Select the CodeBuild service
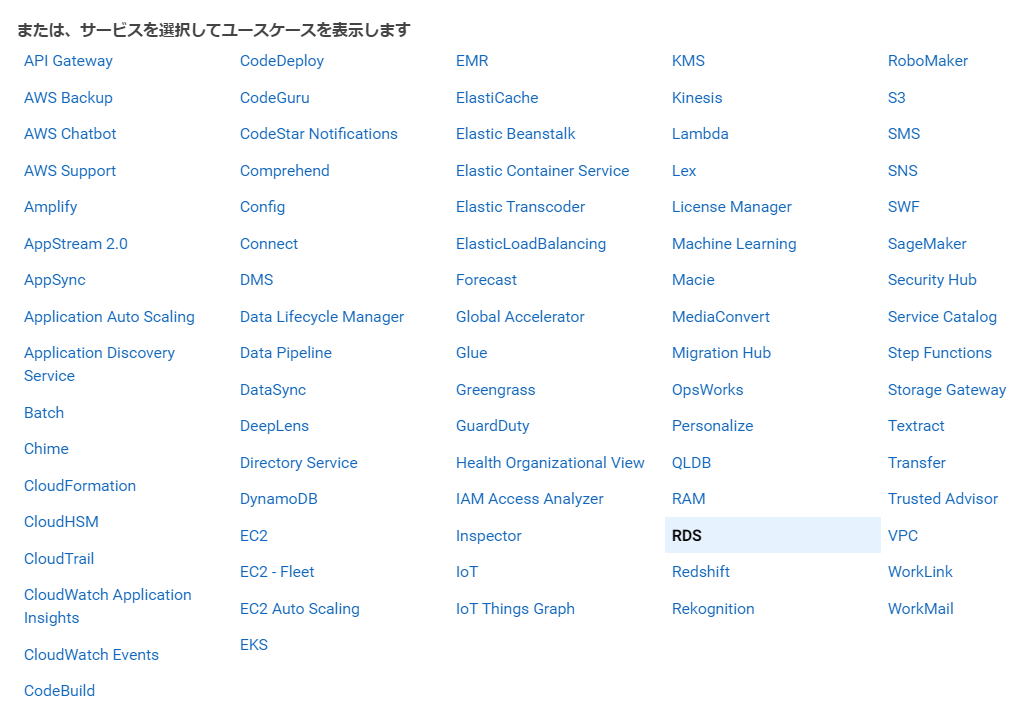The image size is (1032, 702). click(60, 691)
